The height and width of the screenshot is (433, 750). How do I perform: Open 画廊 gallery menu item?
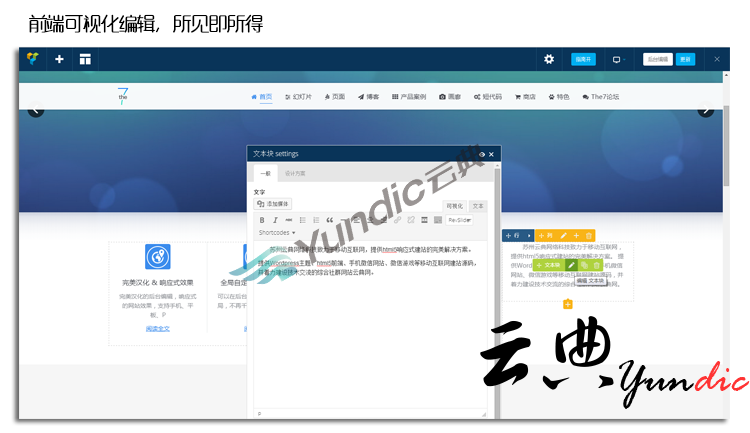450,97
